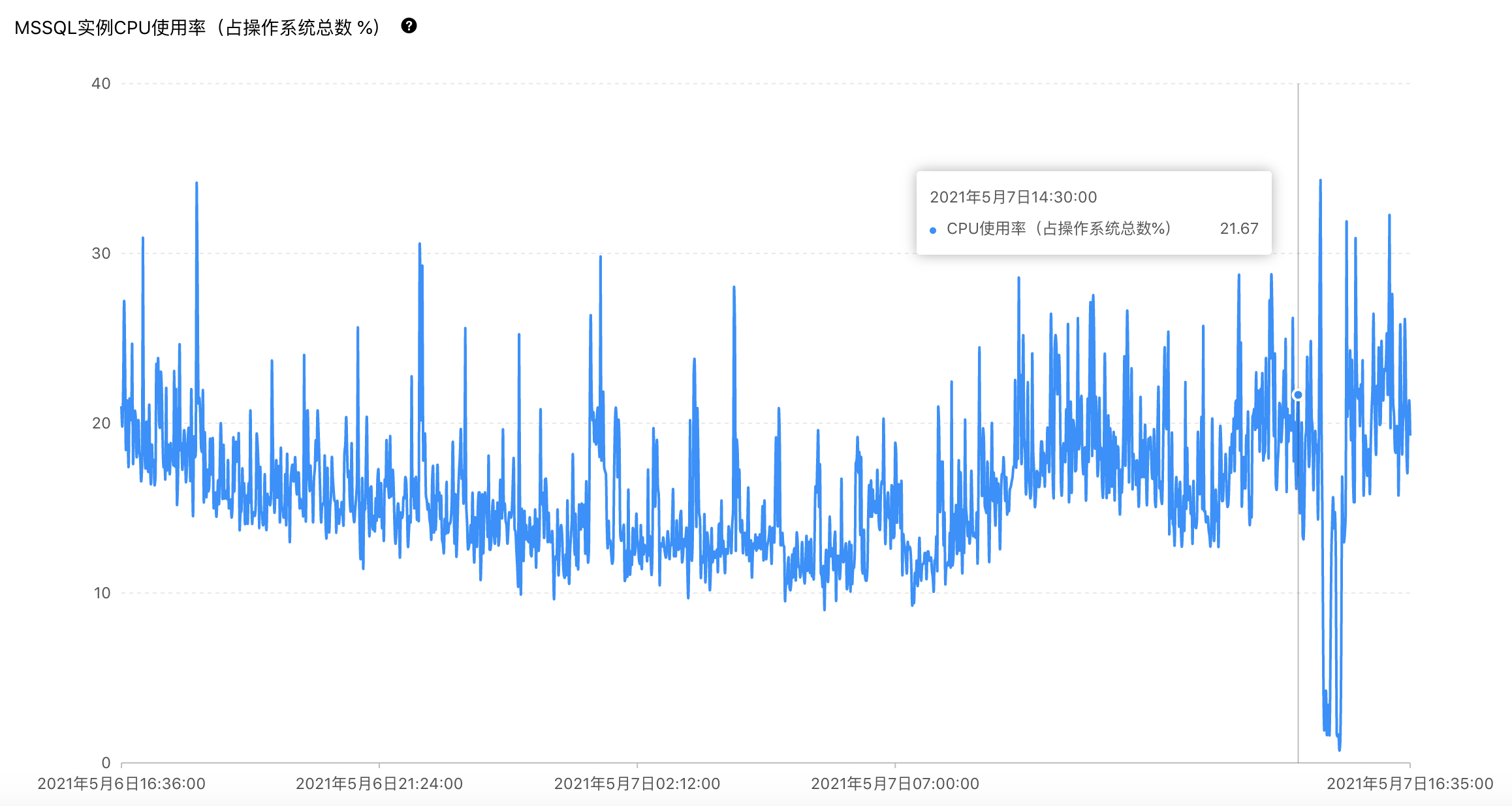Select y-axis value '10'
Screen dimensions: 1512x806
click(102, 593)
